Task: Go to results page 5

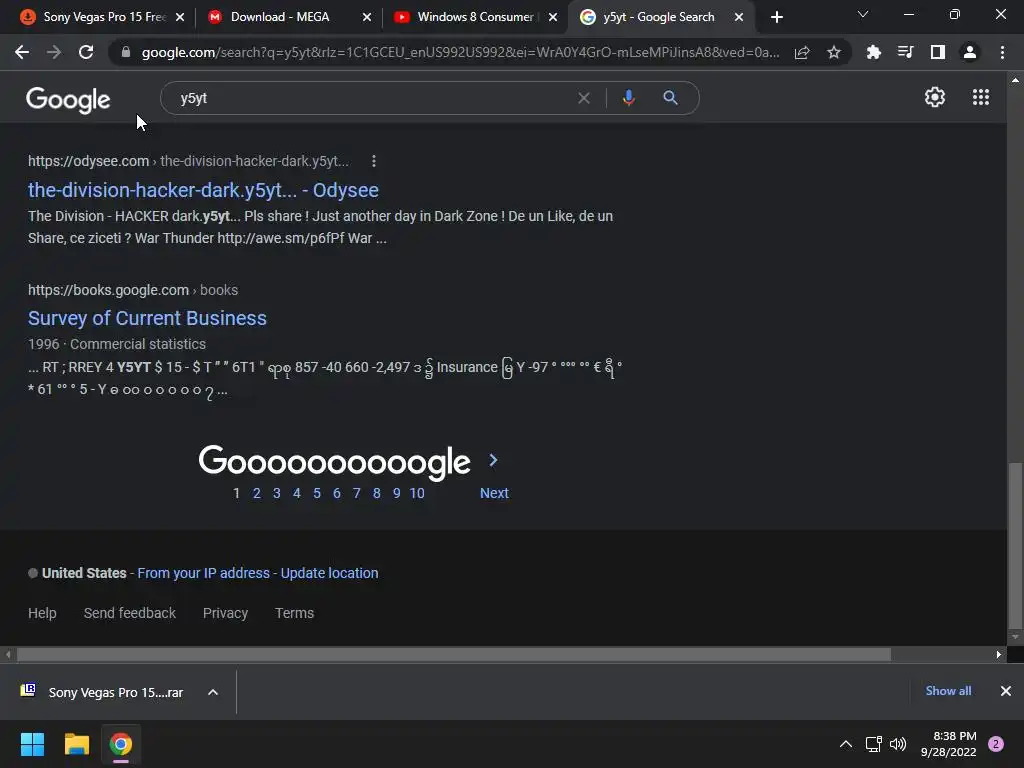Action: pyautogui.click(x=317, y=493)
